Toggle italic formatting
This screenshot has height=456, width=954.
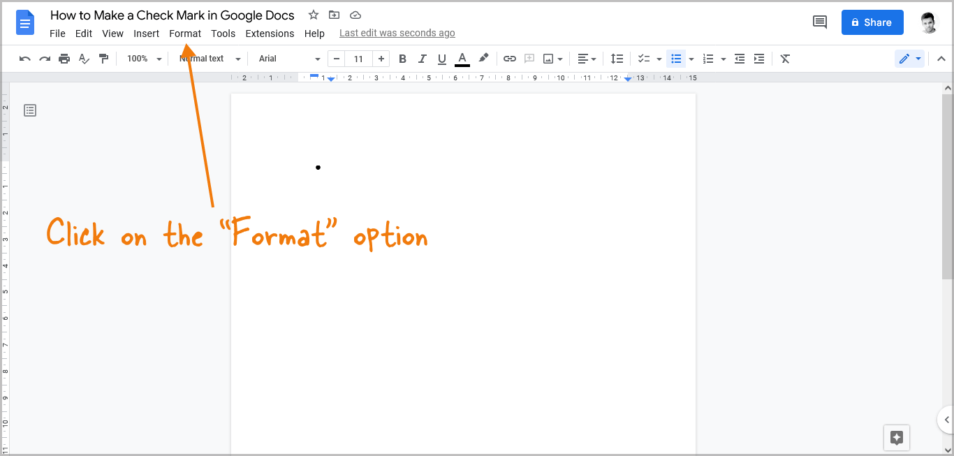[422, 59]
